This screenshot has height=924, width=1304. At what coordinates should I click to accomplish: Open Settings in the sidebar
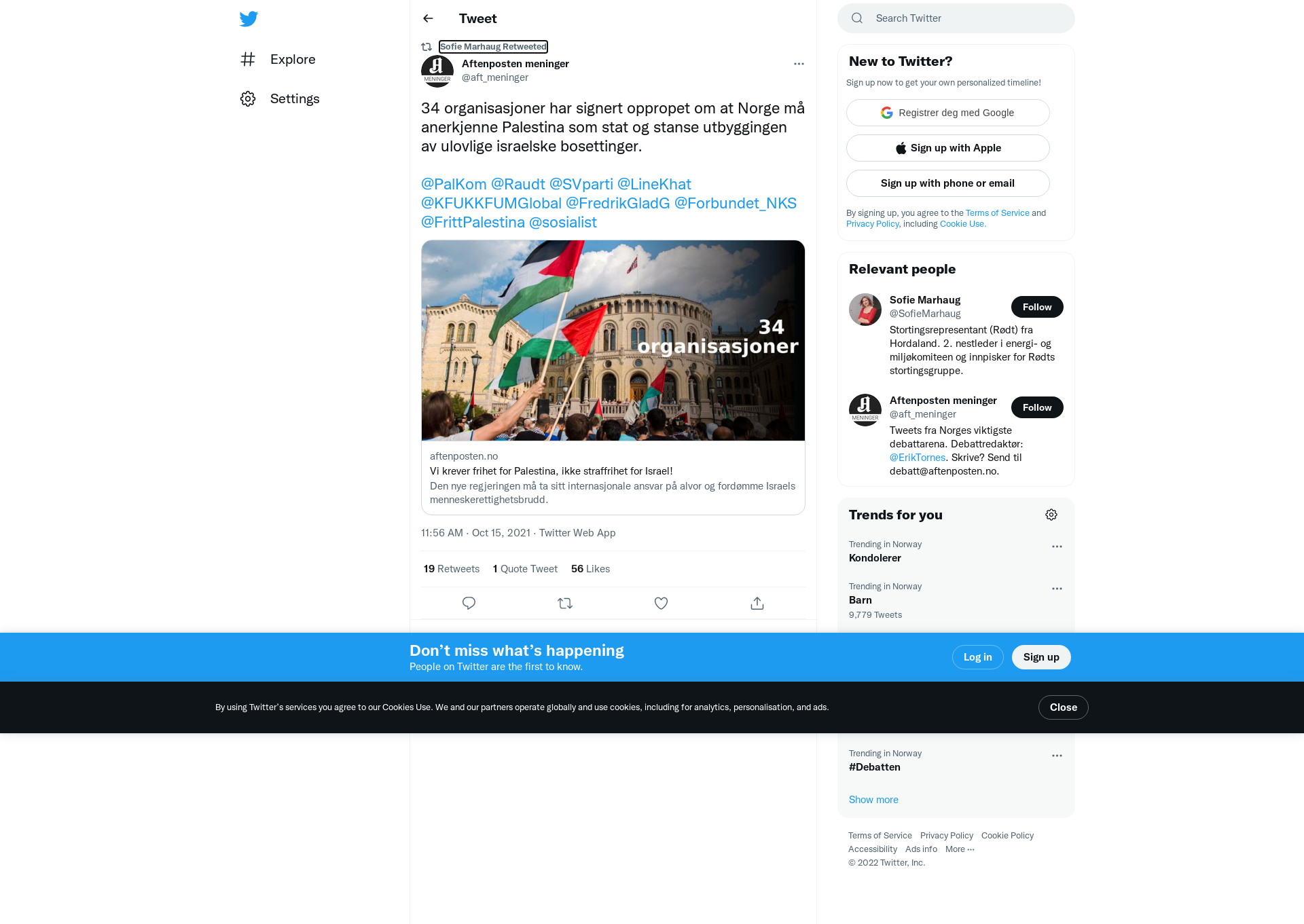(x=280, y=98)
